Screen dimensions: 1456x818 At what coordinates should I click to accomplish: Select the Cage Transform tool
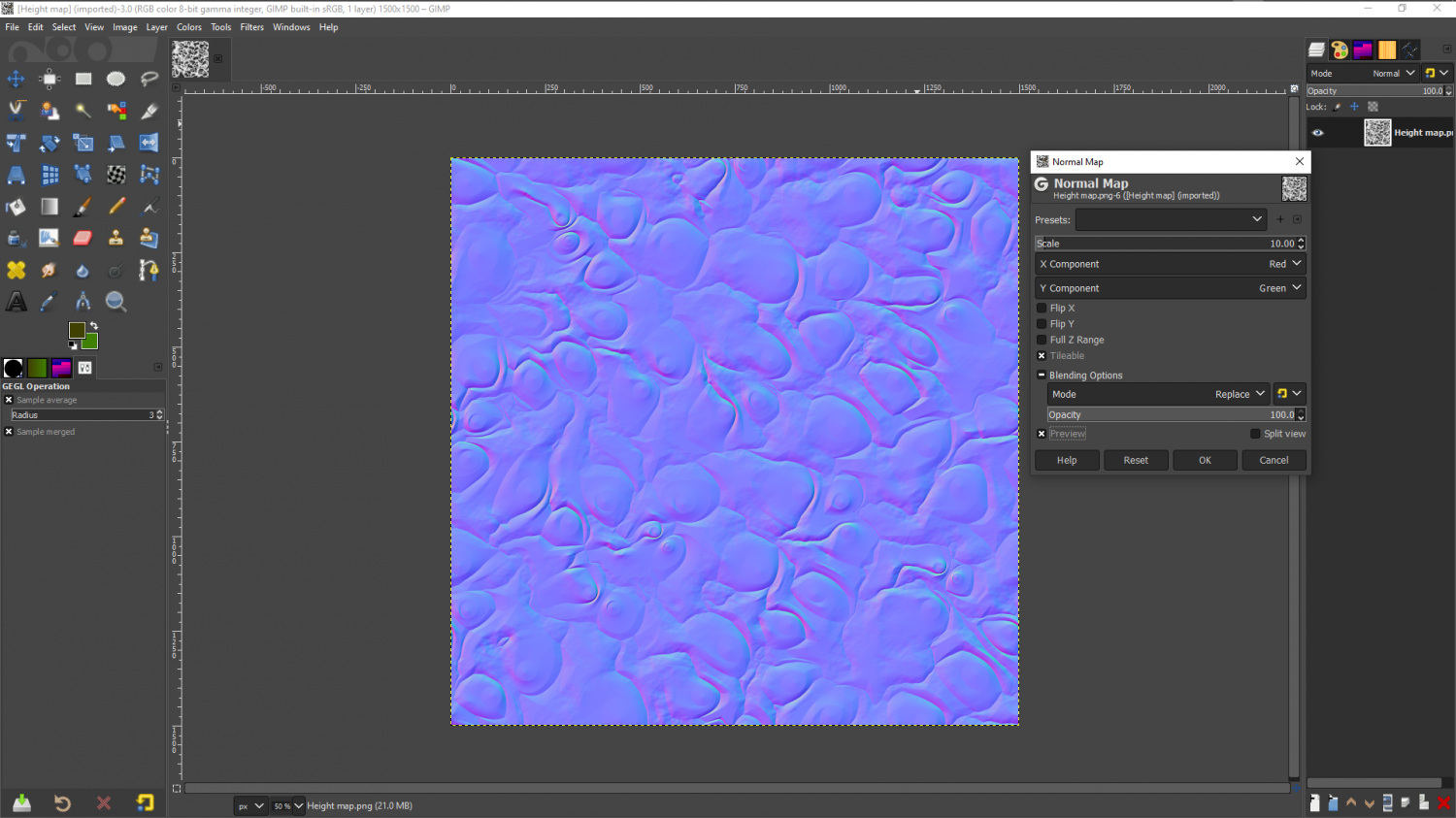(x=149, y=175)
